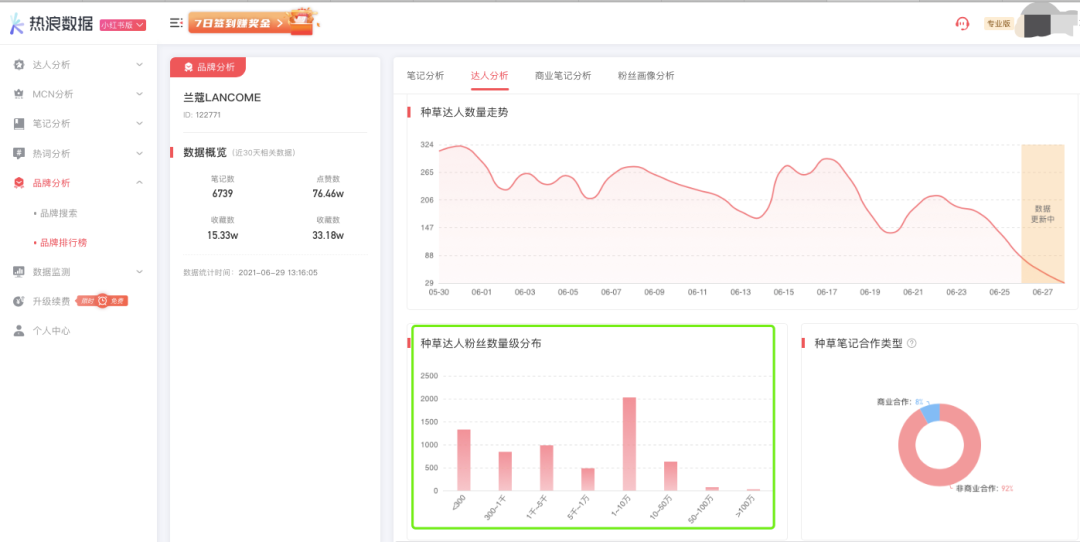
Task: Click the 笔记分析 book icon in sidebar
Action: [19, 124]
